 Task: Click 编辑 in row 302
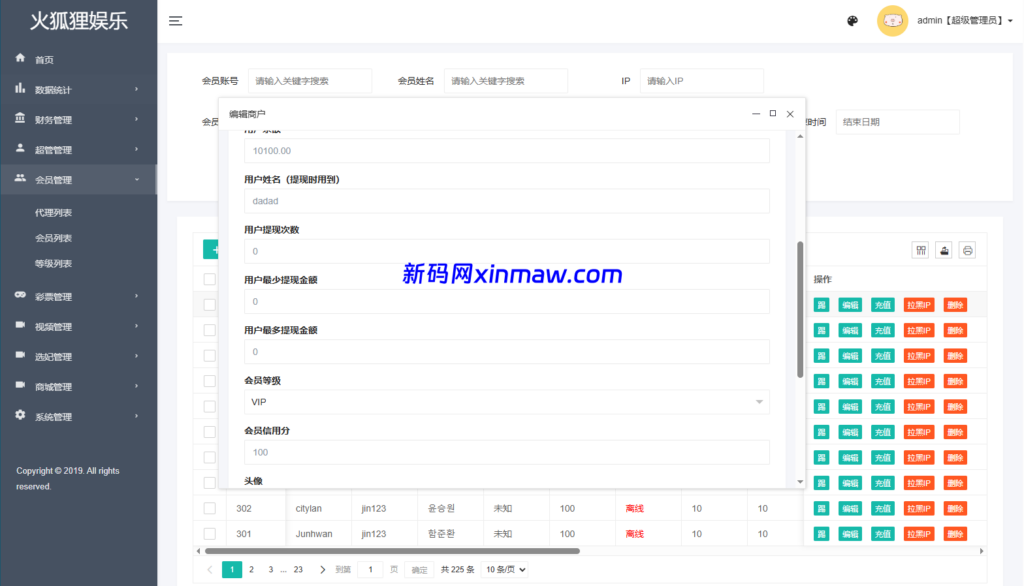point(850,508)
